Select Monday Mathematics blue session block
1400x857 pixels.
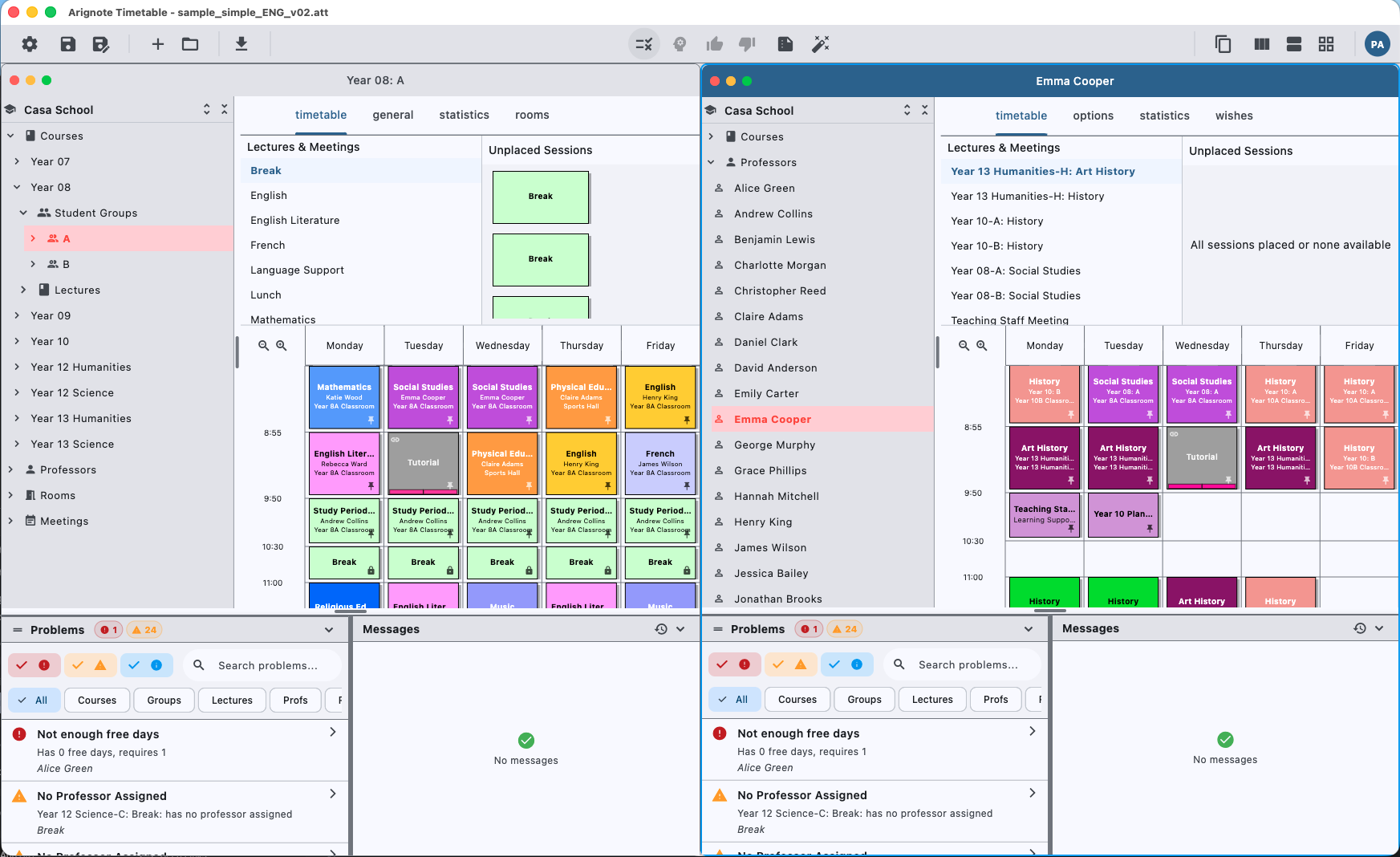(x=344, y=397)
